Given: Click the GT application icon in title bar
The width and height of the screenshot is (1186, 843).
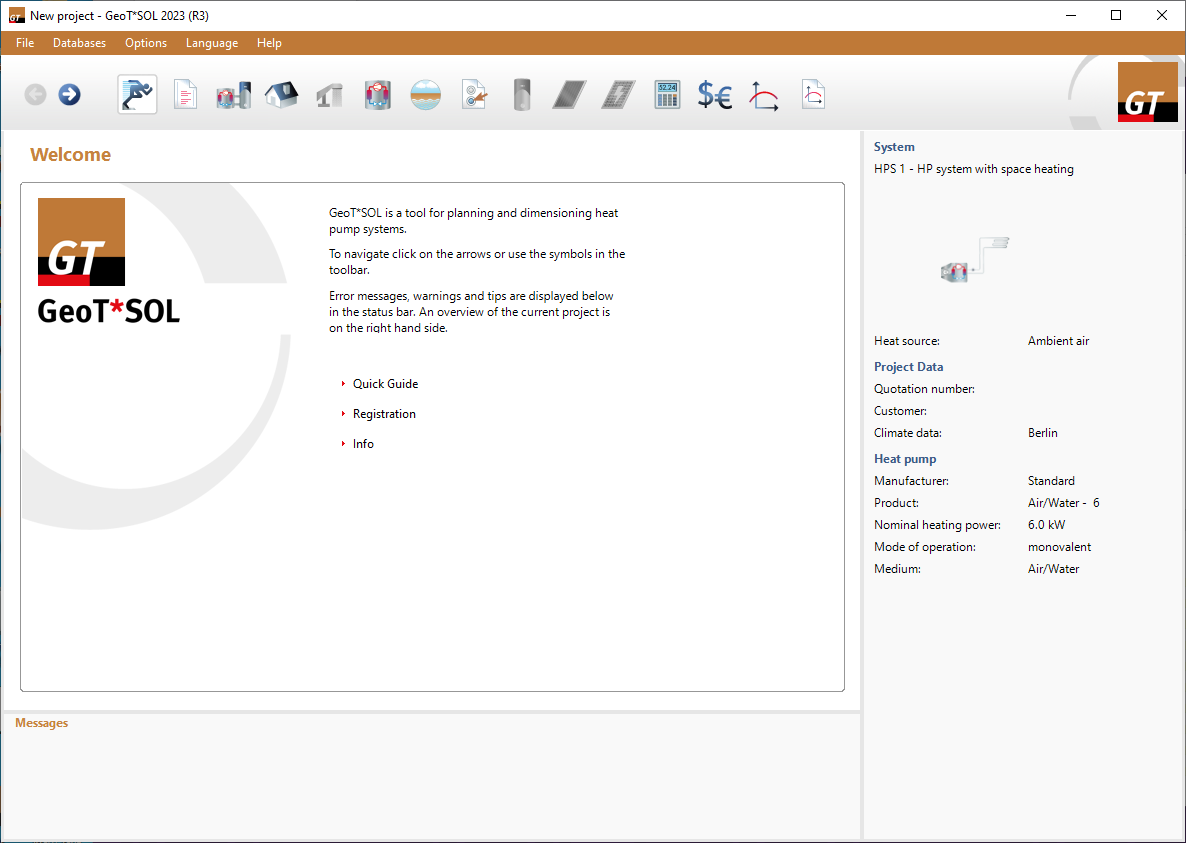Looking at the screenshot, I should [17, 16].
